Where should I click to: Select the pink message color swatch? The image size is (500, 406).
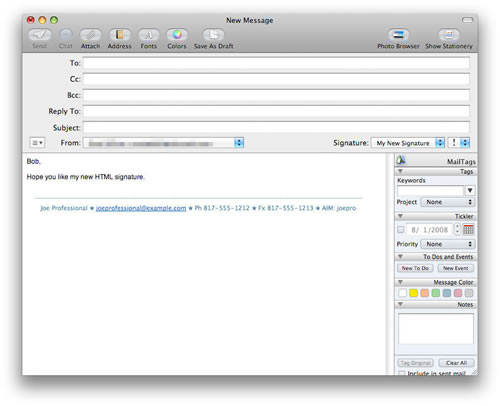458,293
